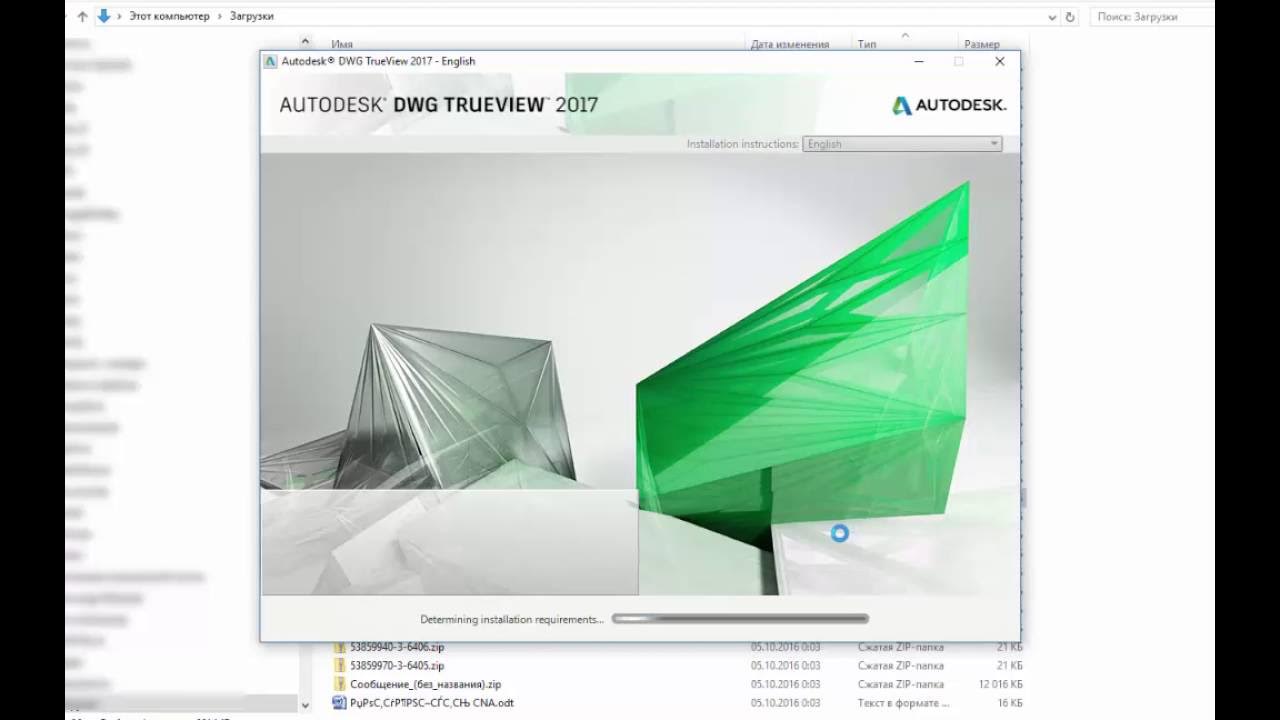The width and height of the screenshot is (1280, 720).
Task: Click the up arrow in Explorer's address bar
Action: 83,17
